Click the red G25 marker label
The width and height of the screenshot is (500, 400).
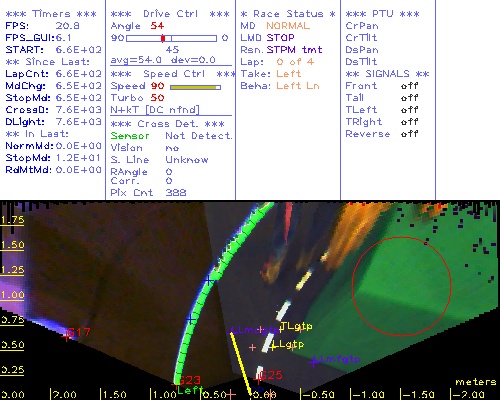click(271, 375)
